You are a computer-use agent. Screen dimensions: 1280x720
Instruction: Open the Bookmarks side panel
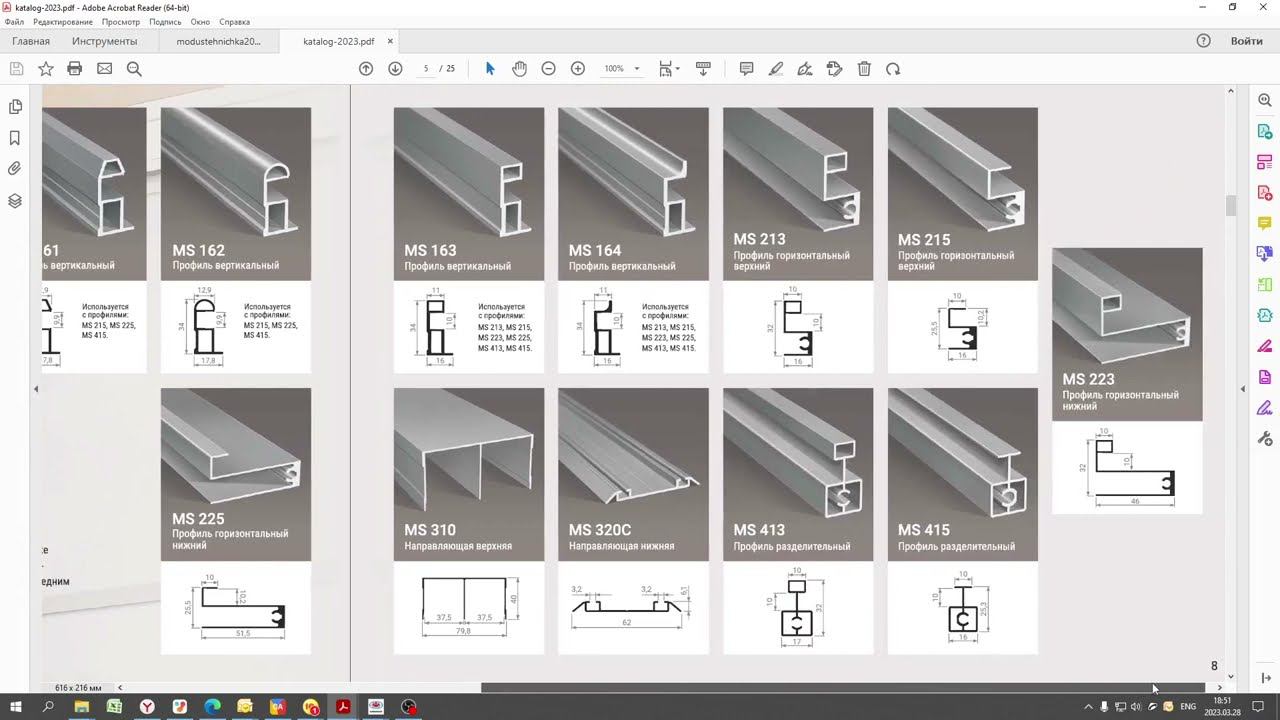(15, 138)
